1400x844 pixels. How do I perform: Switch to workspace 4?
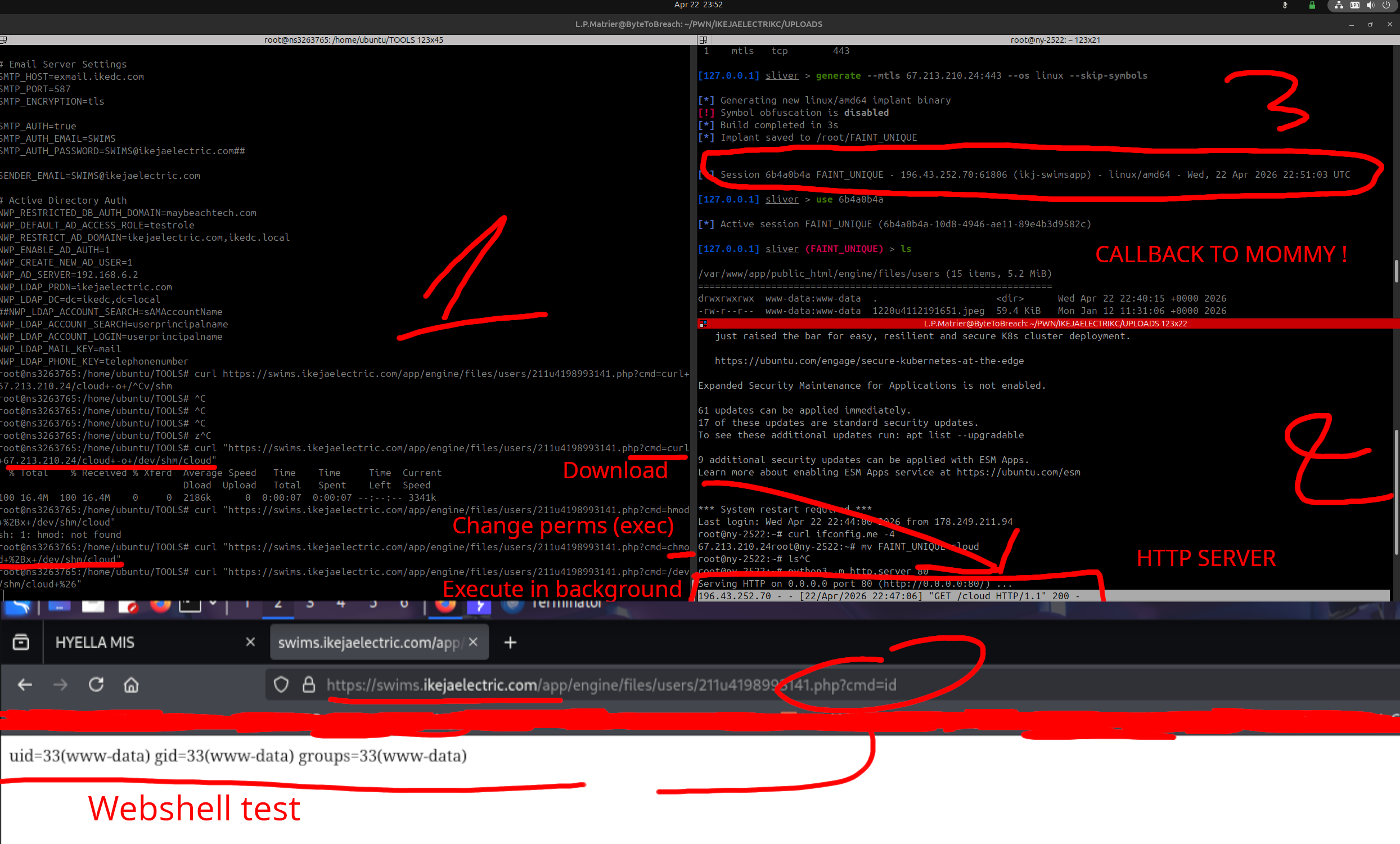pyautogui.click(x=341, y=605)
